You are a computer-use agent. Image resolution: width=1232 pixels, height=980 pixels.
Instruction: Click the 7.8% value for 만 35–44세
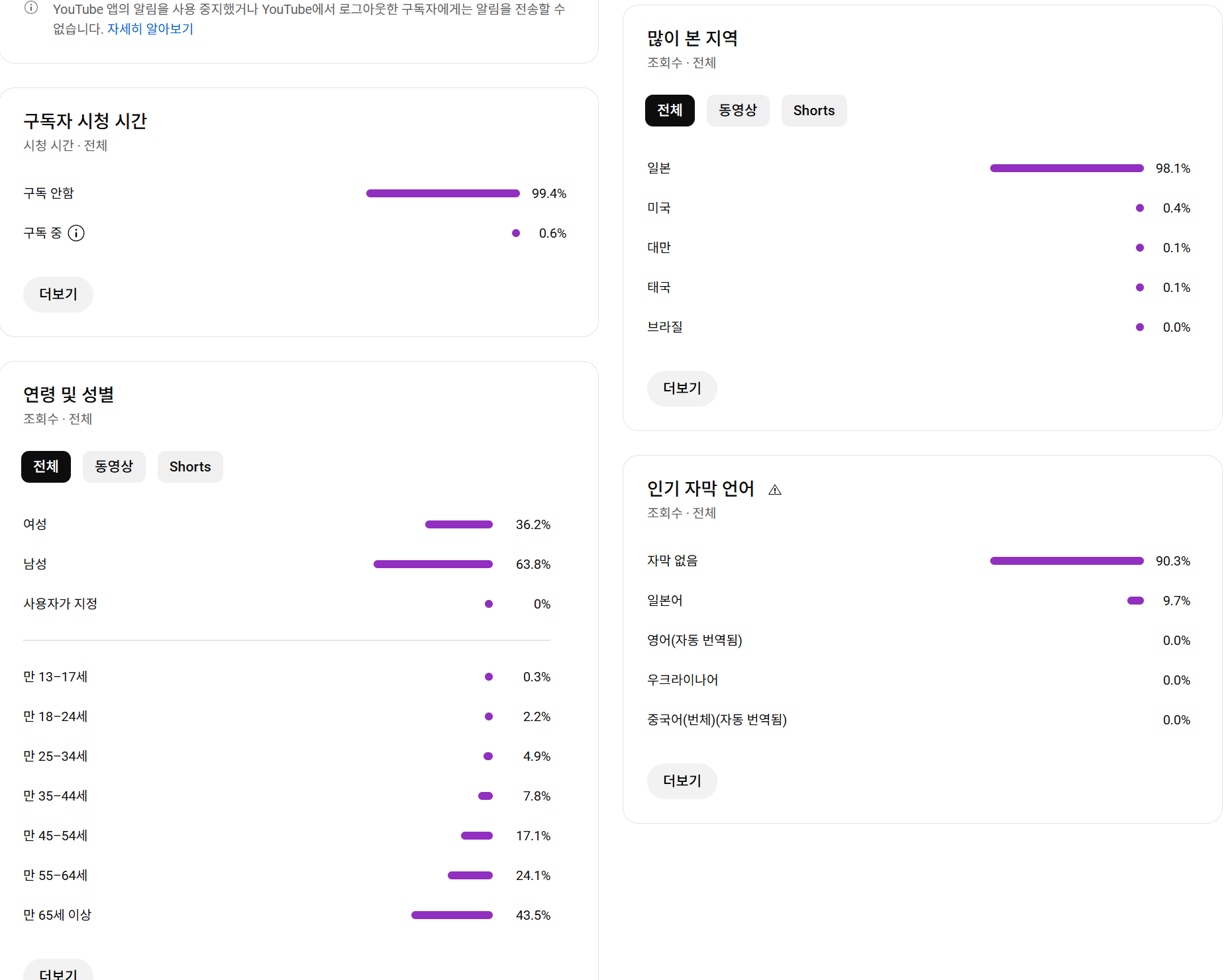tap(537, 796)
